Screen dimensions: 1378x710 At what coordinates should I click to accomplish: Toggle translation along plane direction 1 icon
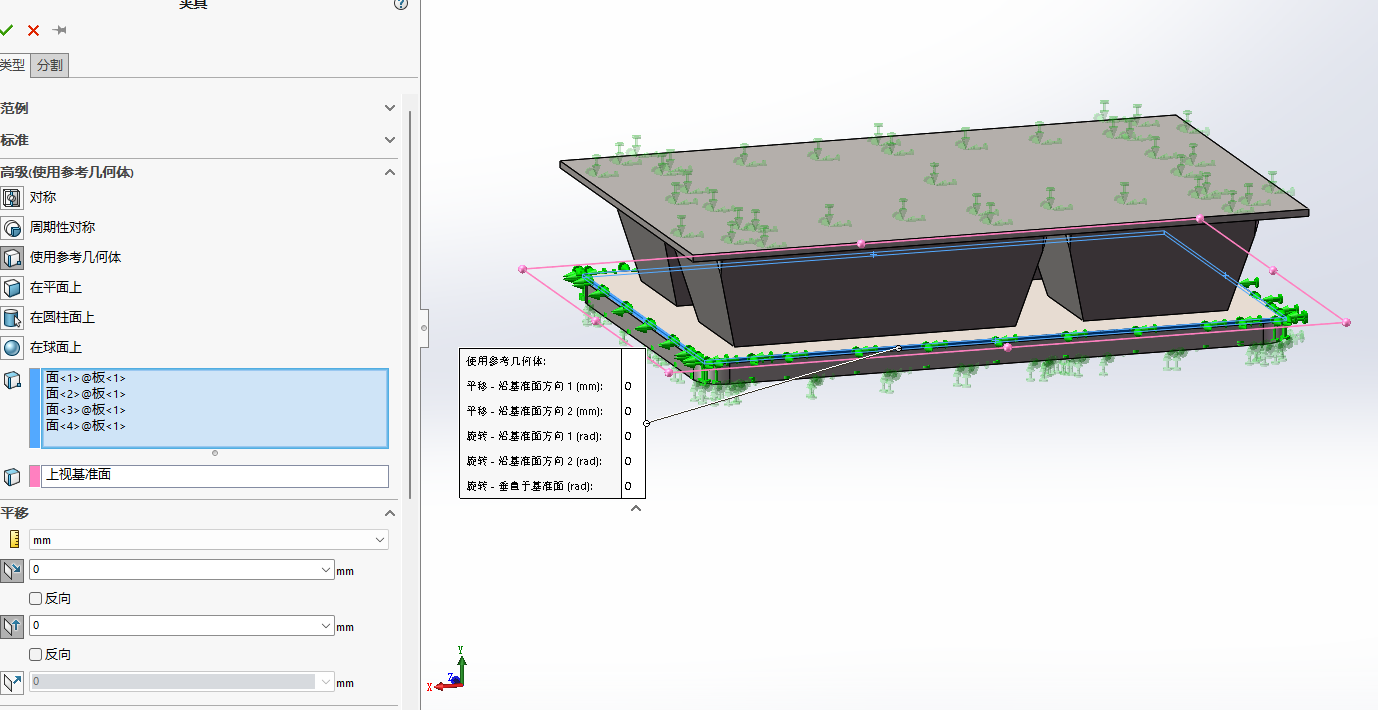pos(12,570)
